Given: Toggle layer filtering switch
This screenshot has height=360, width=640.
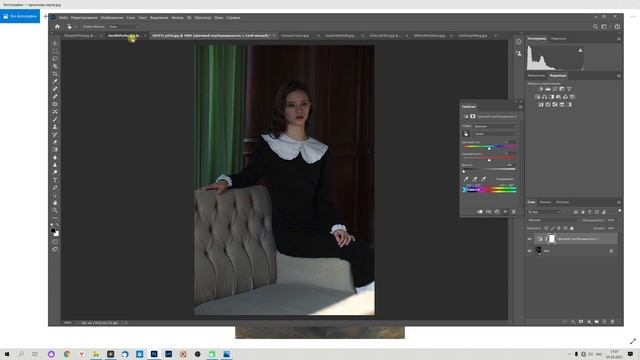Looking at the screenshot, I should [620, 211].
